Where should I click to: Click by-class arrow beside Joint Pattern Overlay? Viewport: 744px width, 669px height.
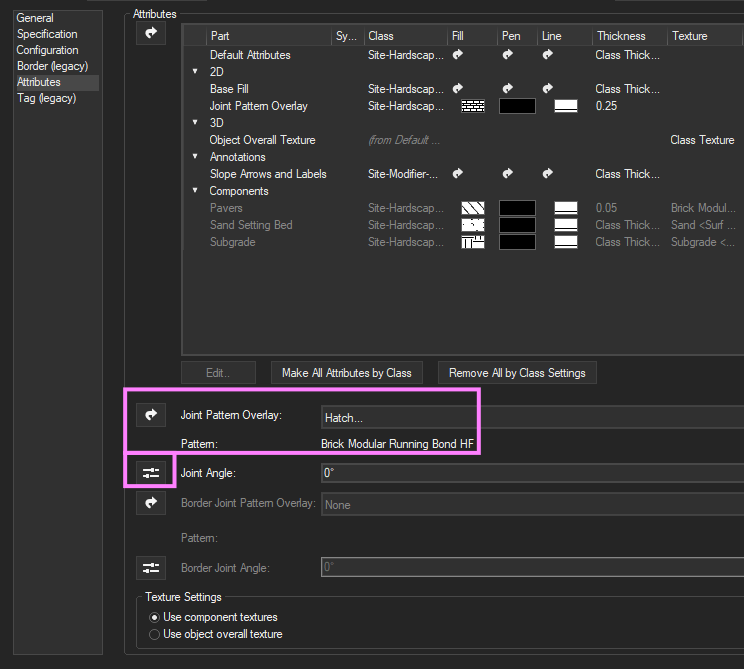pos(151,415)
